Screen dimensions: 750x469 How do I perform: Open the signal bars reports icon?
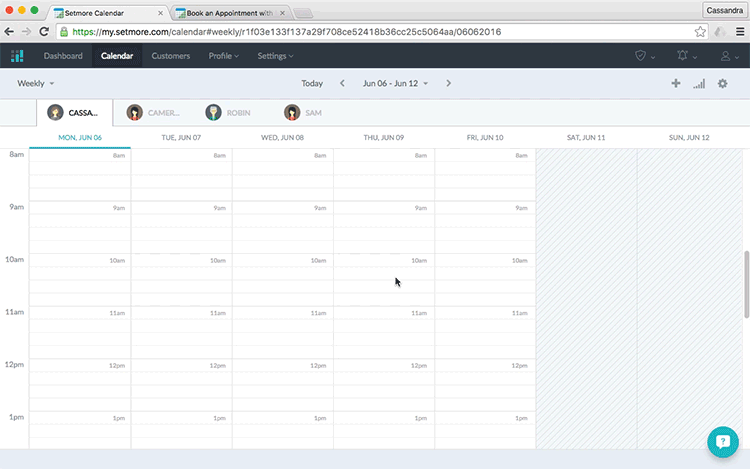click(699, 84)
